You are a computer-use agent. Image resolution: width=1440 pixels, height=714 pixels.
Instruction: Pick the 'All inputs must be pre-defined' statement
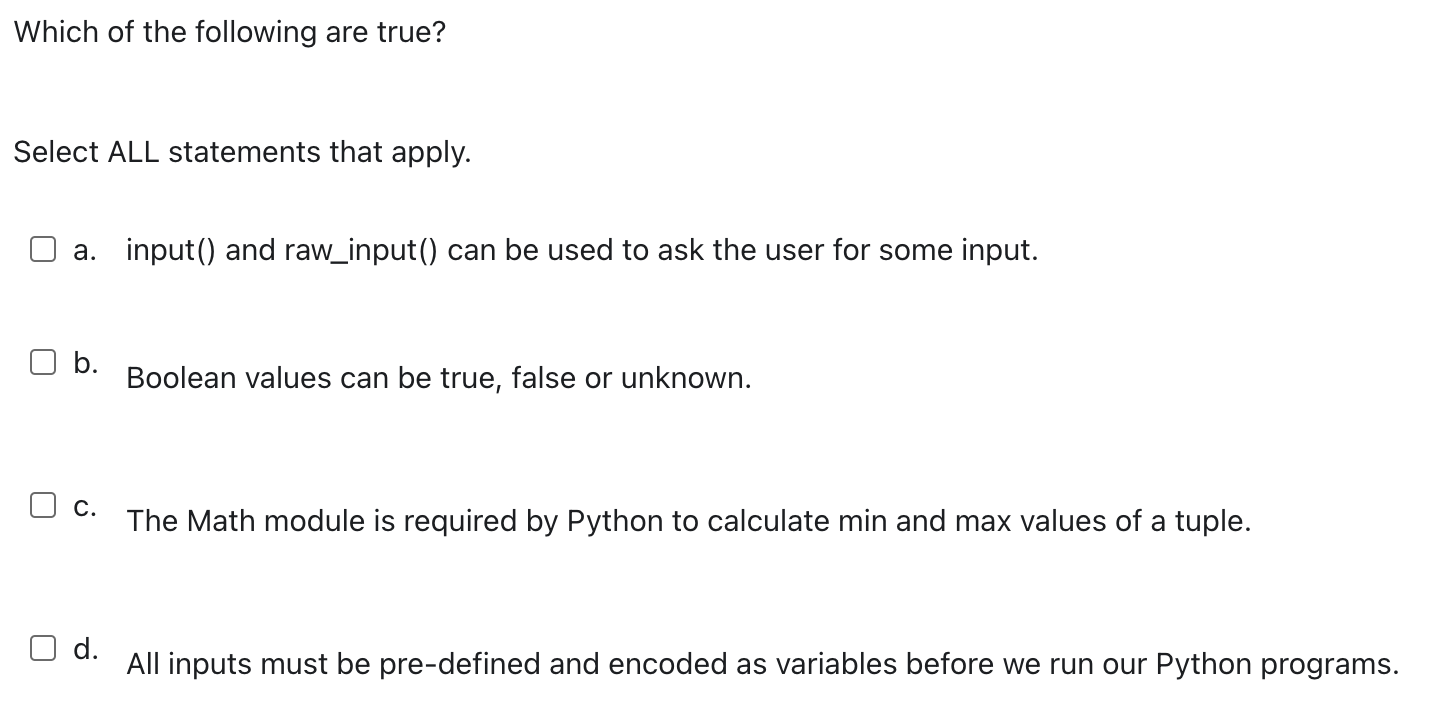click(x=762, y=664)
